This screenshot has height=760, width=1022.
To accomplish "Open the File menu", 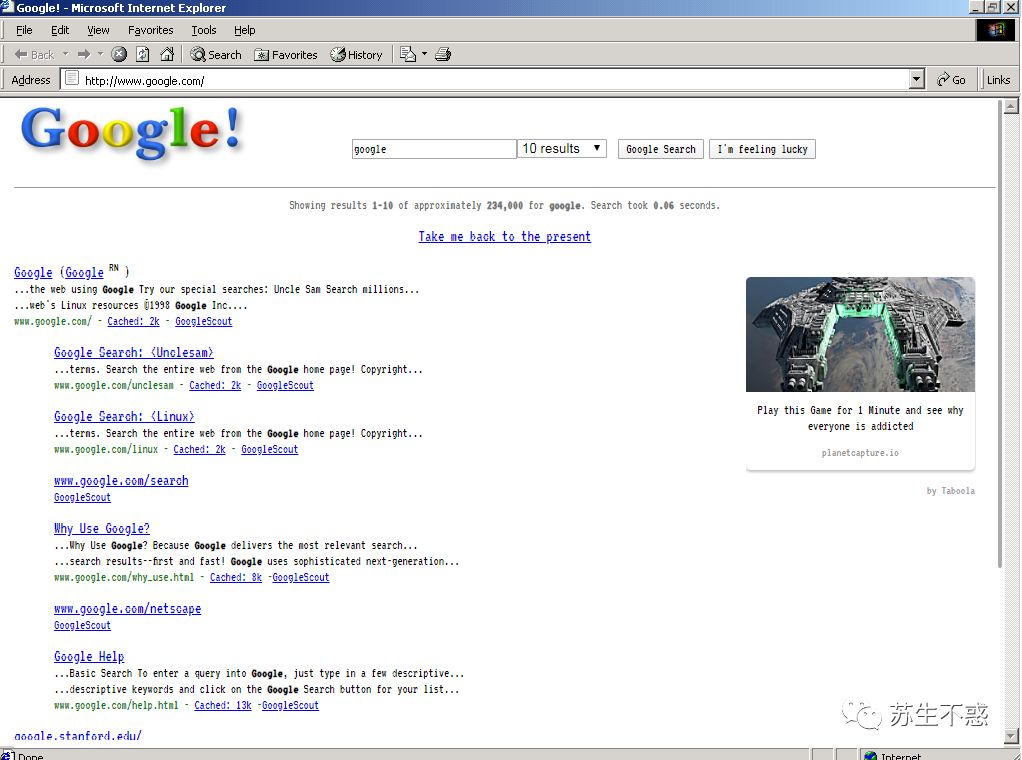I will coord(24,30).
